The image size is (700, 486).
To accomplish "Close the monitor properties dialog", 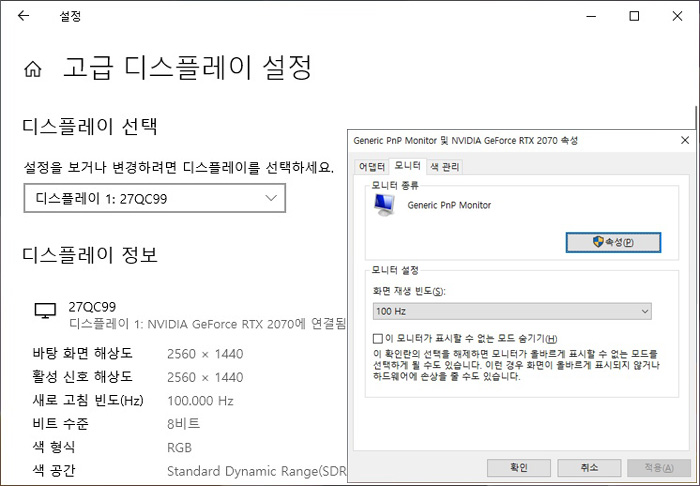I will [x=684, y=140].
